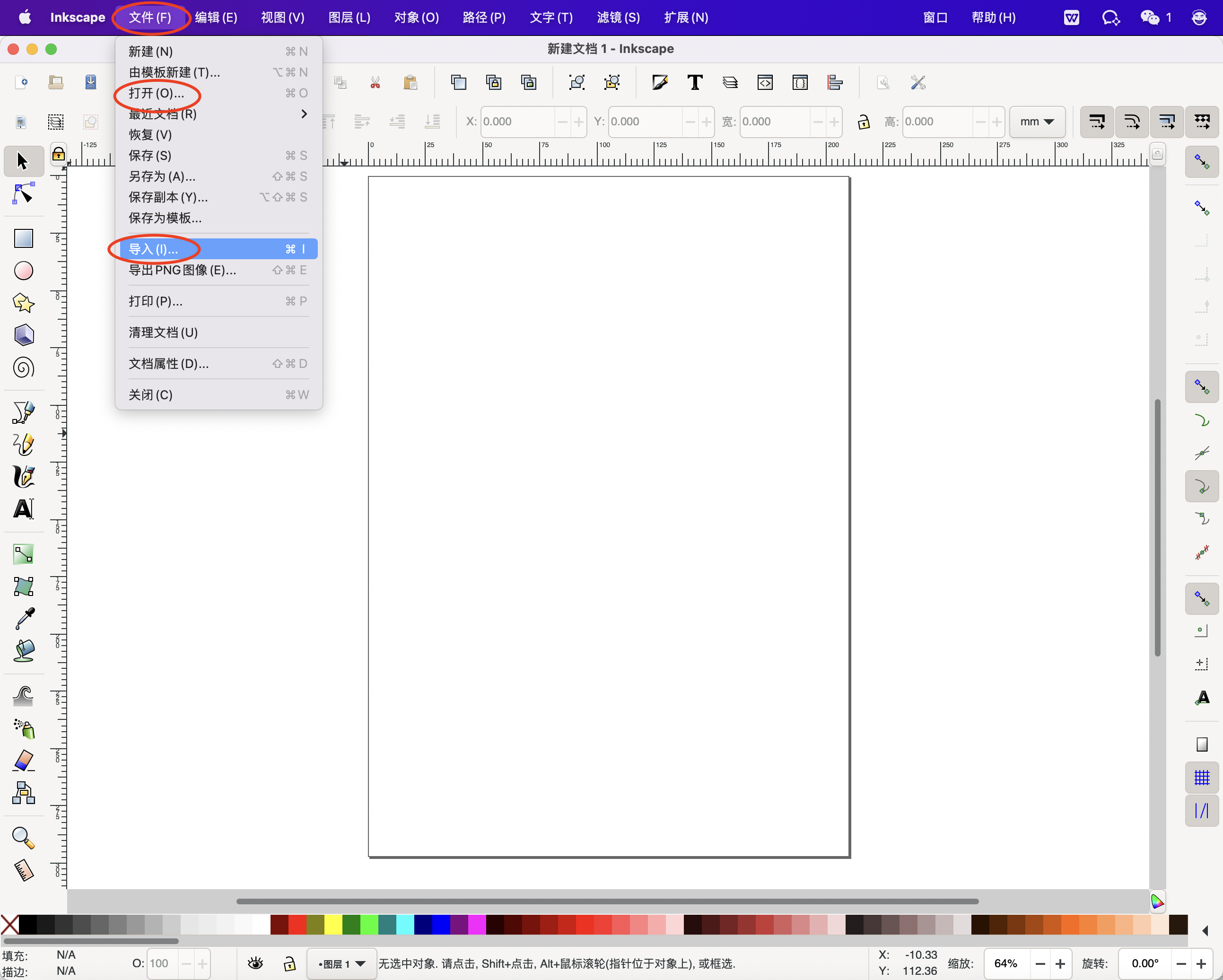Increase the 宽 width value
The width and height of the screenshot is (1223, 980).
(x=834, y=122)
